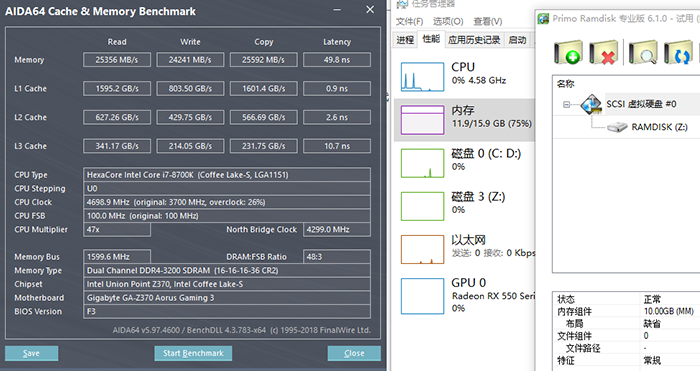Viewport: 700px width, 371px height.
Task: Click the delete ramdisk icon with red X
Action: point(604,53)
